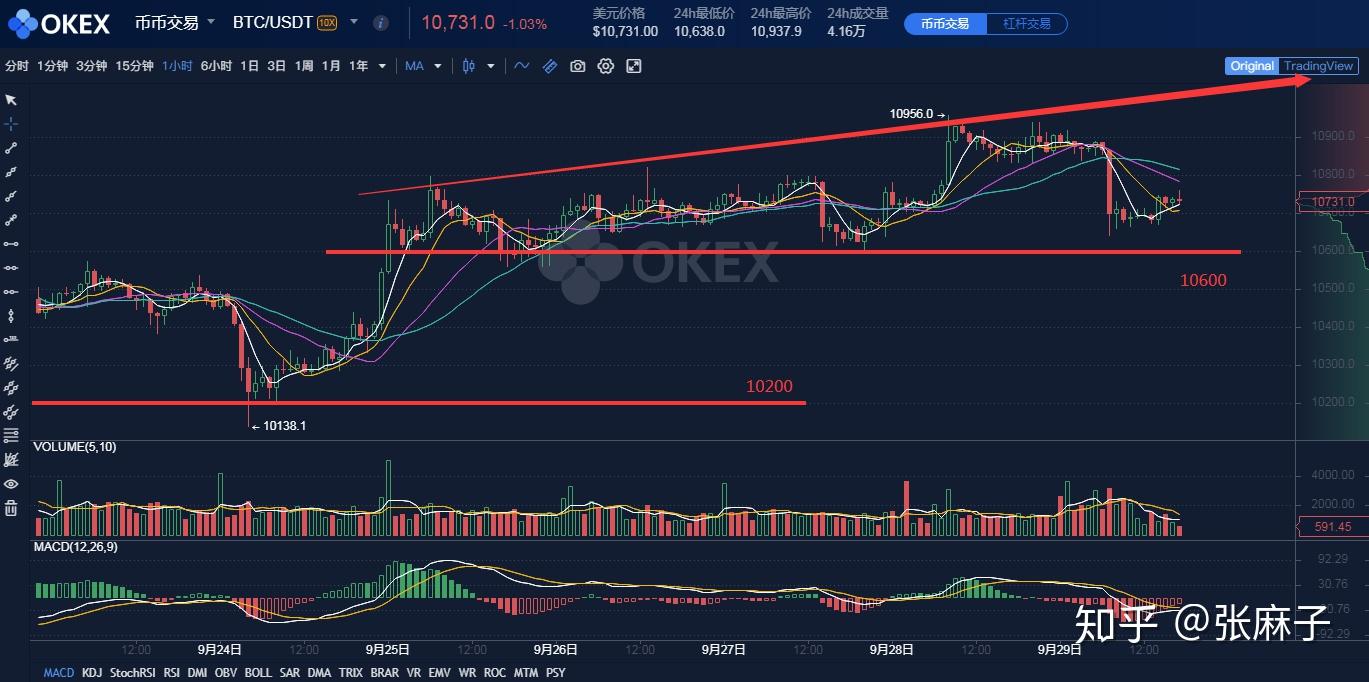
Task: Delete drawings with the trash icon
Action: tap(11, 508)
